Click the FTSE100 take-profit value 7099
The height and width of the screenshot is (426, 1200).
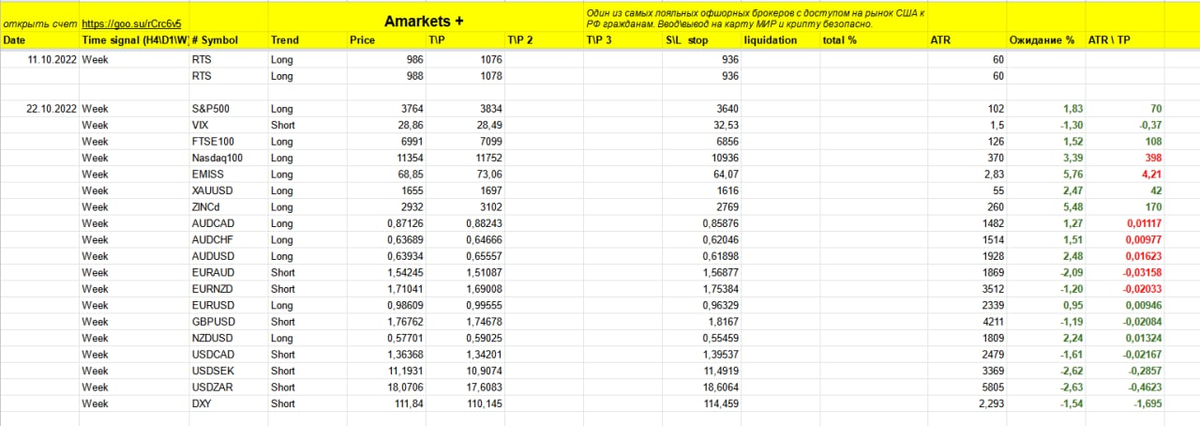pos(491,143)
